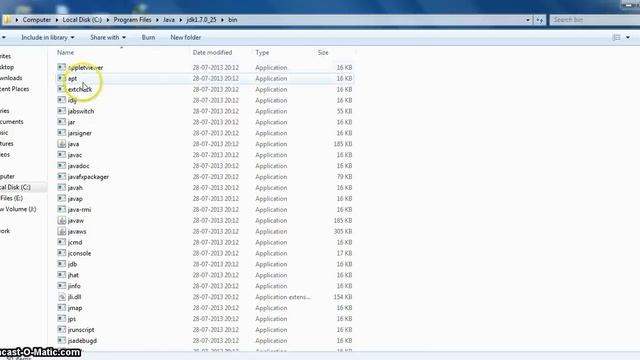This screenshot has height=360, width=640.
Task: Open the Share with dropdown
Action: (108, 38)
